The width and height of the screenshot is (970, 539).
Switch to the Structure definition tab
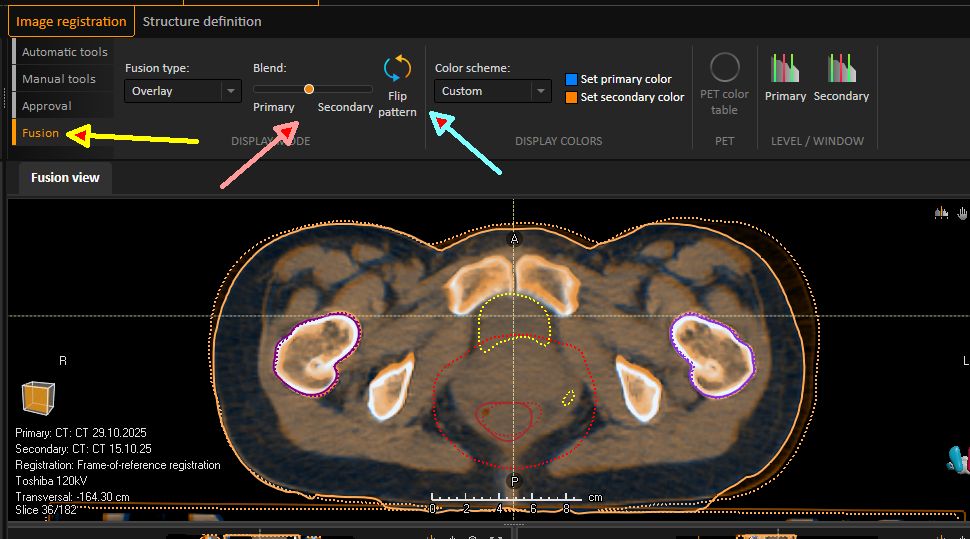(x=201, y=21)
